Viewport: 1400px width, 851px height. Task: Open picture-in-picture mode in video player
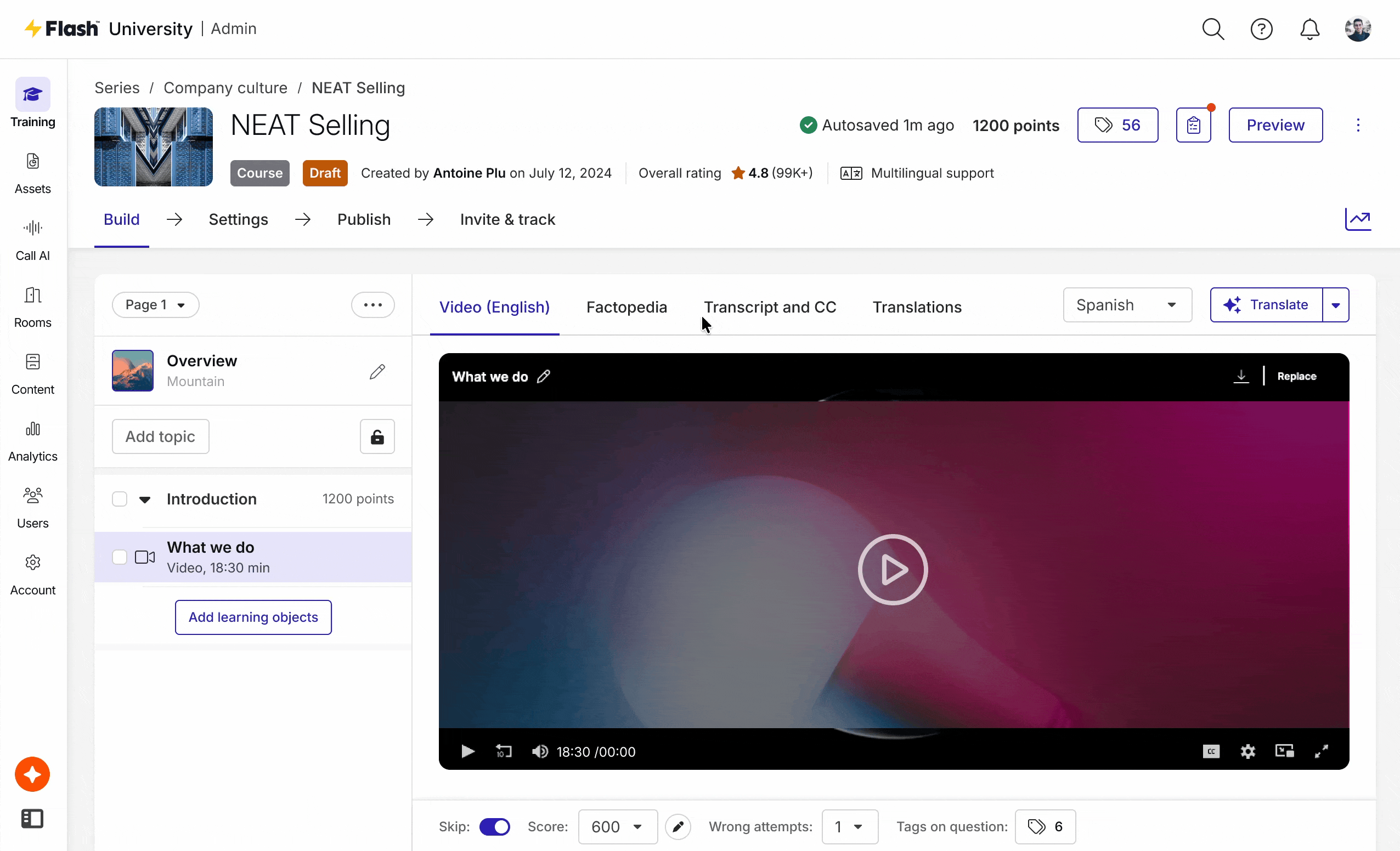1284,752
